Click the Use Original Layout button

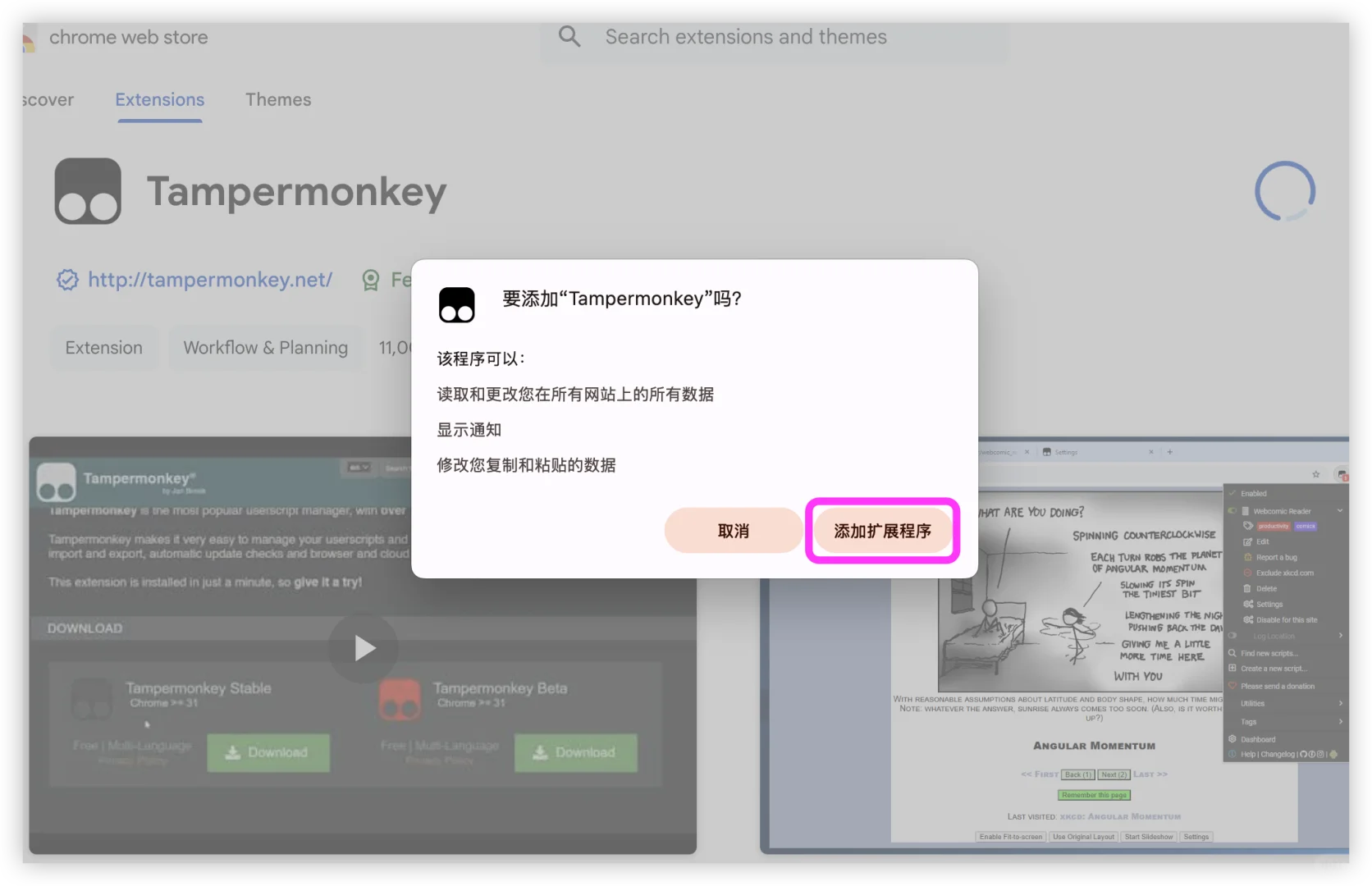point(1084,837)
